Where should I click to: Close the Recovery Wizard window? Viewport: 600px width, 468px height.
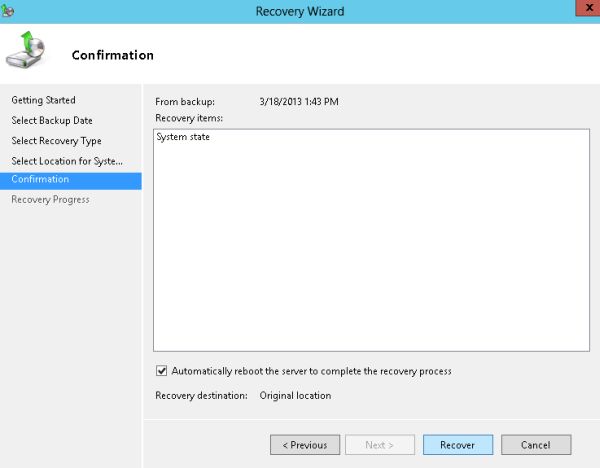point(588,8)
